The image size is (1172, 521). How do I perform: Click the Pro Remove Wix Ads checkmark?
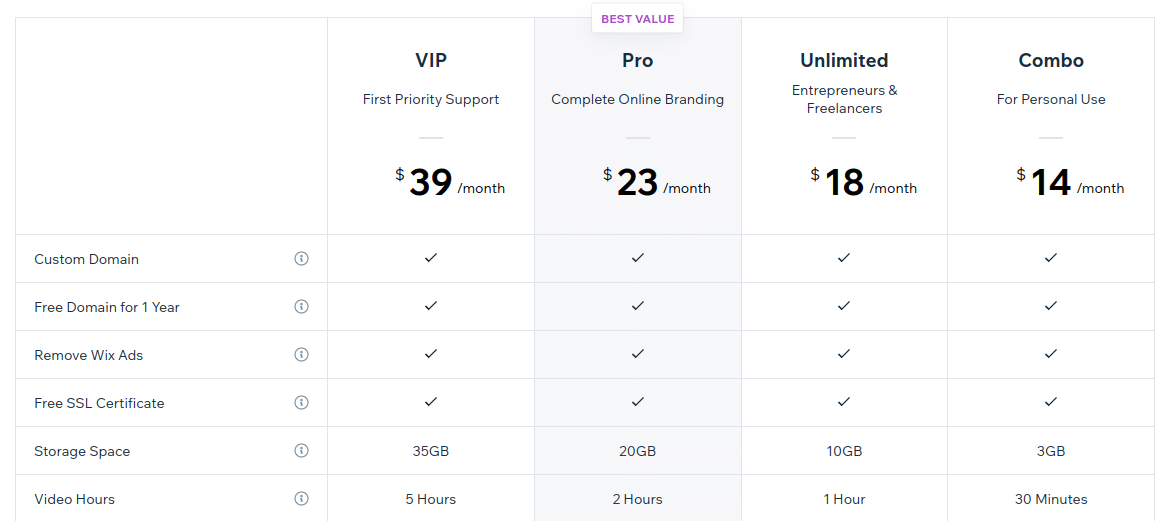tap(638, 354)
